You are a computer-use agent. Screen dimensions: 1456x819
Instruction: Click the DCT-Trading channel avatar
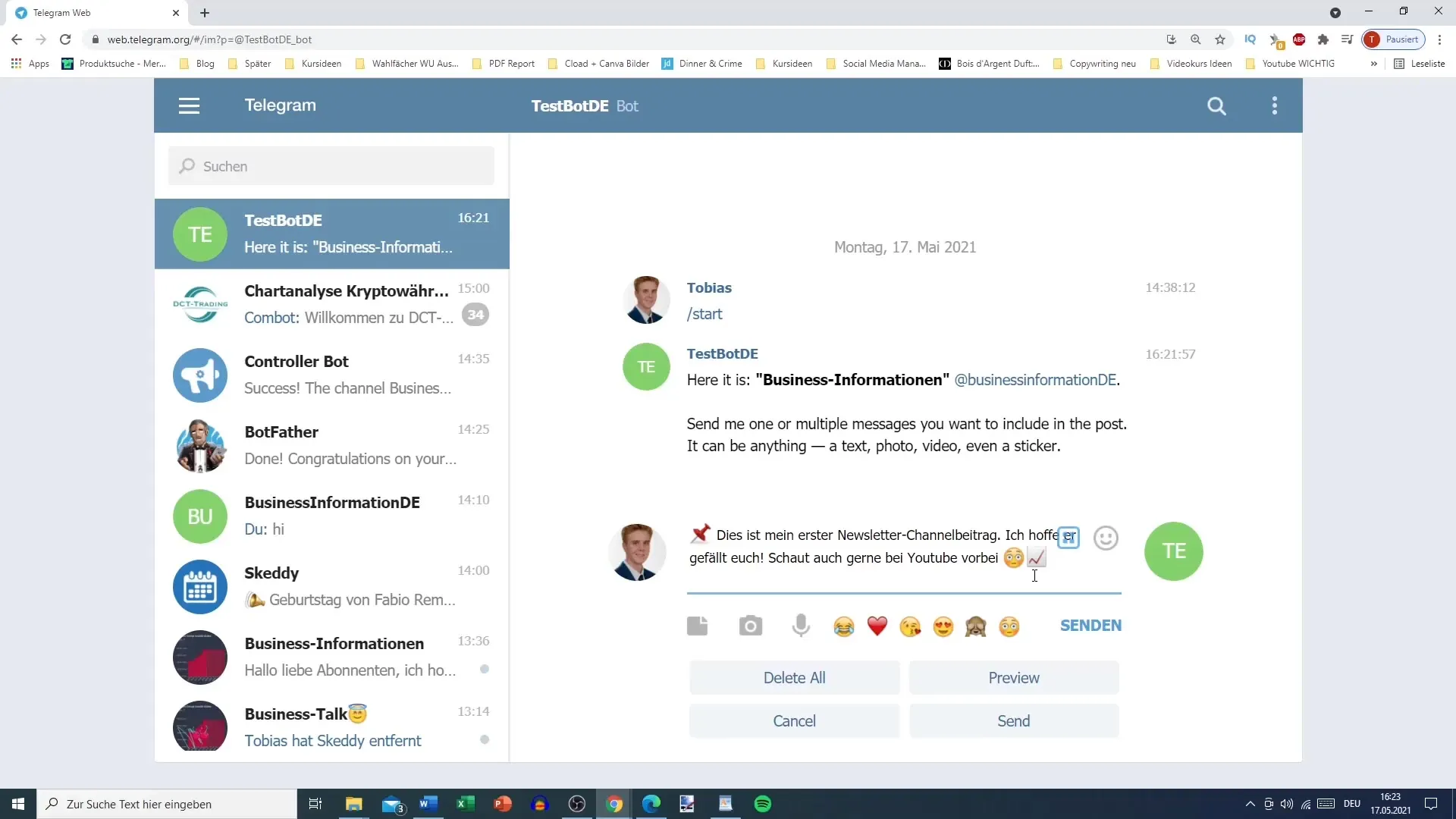[200, 305]
